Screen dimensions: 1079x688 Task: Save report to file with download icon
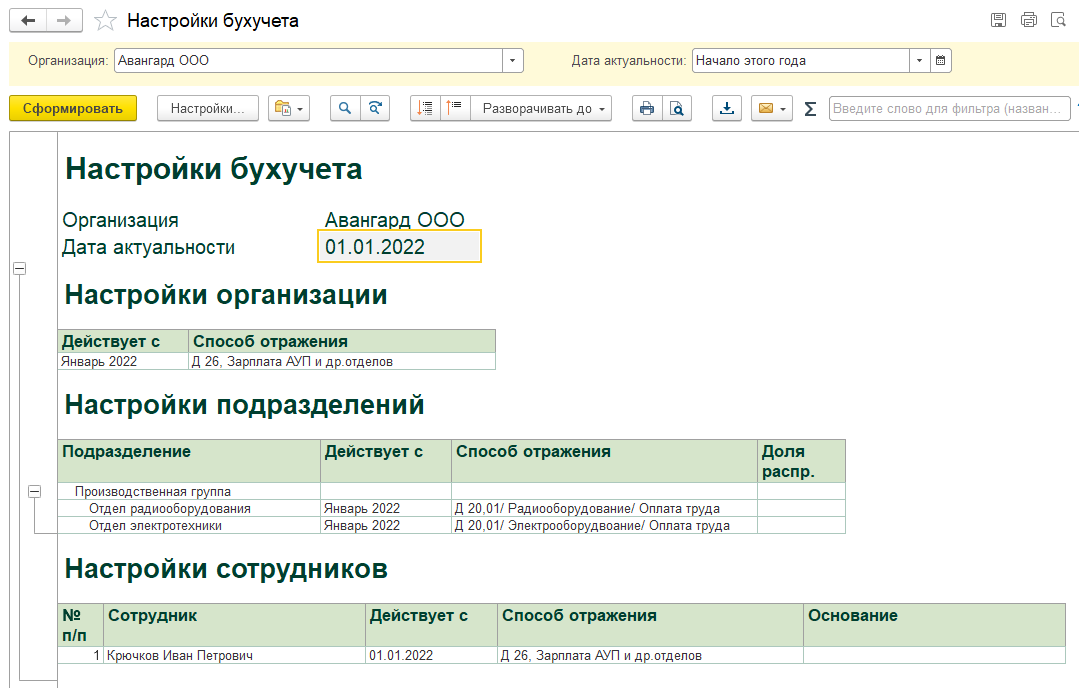[x=727, y=109]
